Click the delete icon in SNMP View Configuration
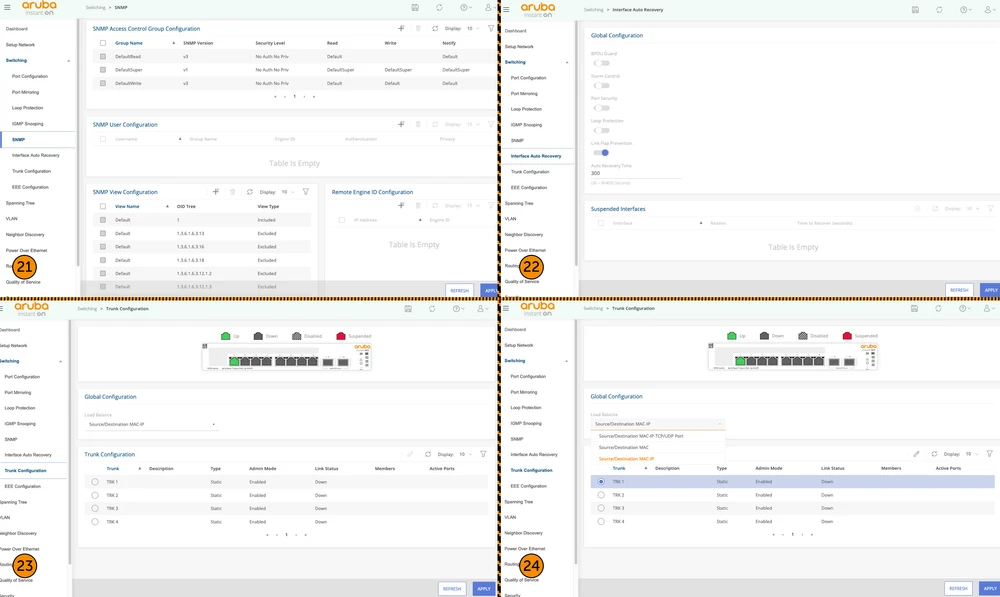 click(233, 192)
